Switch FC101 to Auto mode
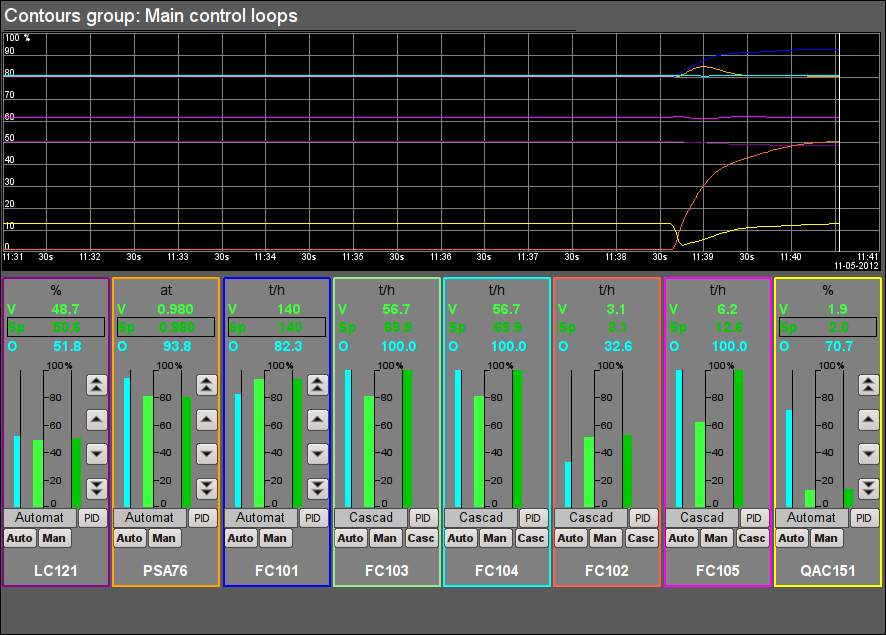This screenshot has height=635, width=886. 241,538
